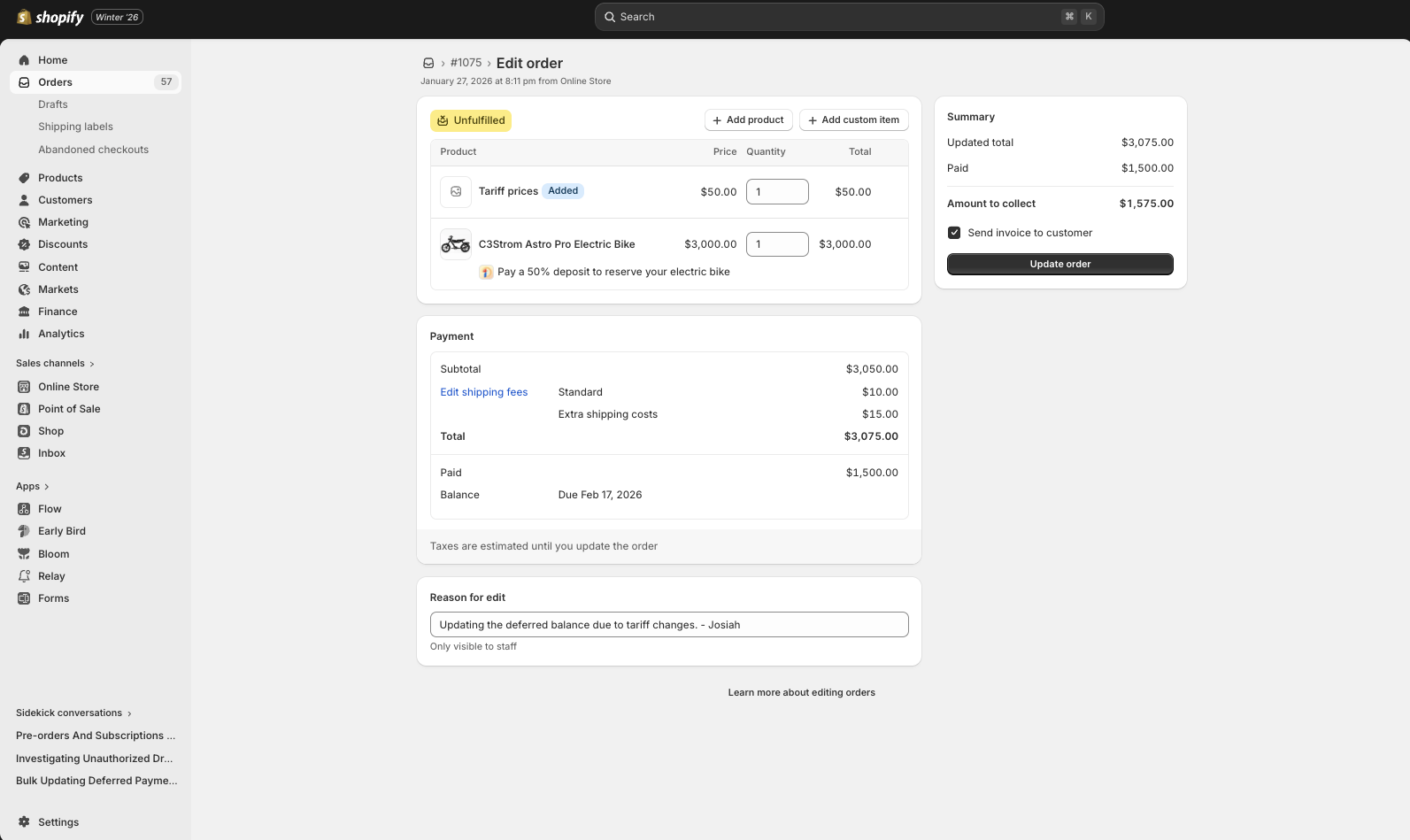Click the Shopify logo
The image size is (1410, 840).
pos(50,17)
